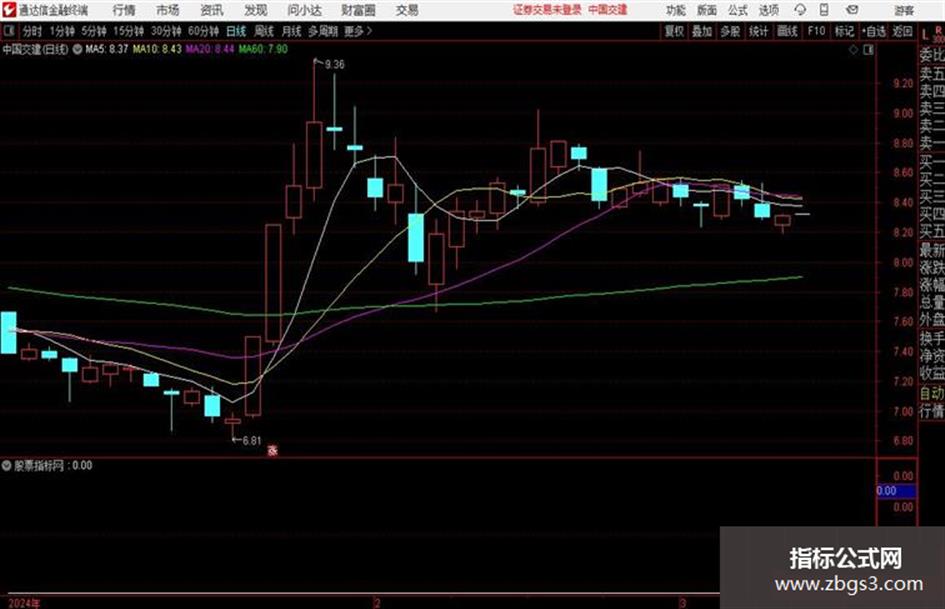Viewport: 945px width, 609px height.
Task: Click the 中国交建(日线) chart title
Action: point(35,49)
